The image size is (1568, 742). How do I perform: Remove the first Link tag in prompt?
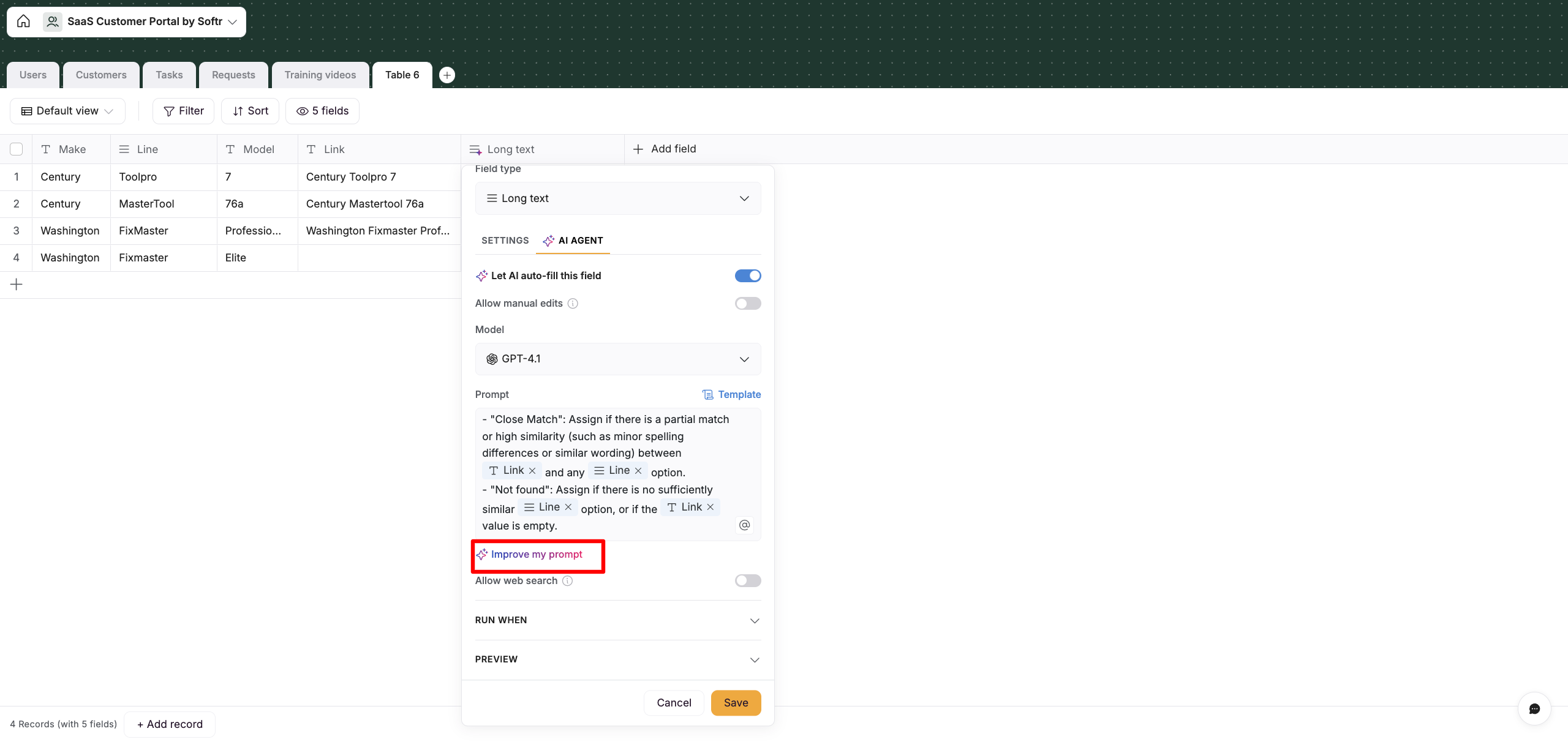pos(532,471)
